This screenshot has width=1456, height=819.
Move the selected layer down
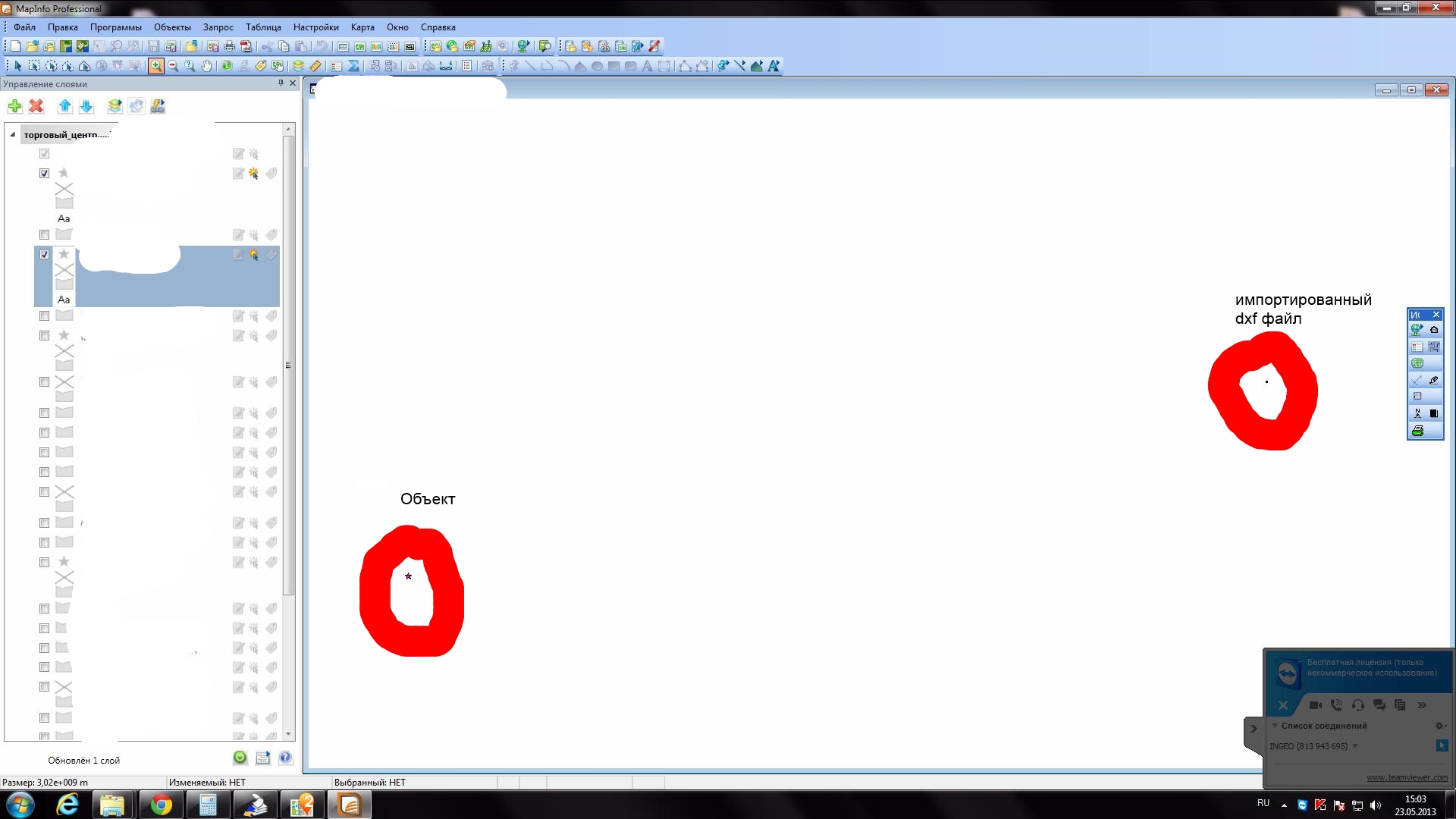coord(86,106)
